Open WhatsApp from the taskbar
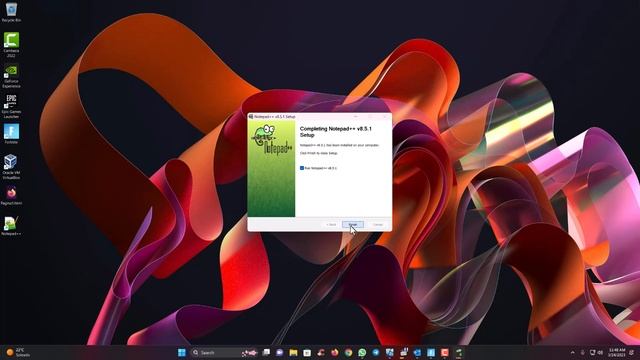This screenshot has width=640, height=360. click(362, 352)
